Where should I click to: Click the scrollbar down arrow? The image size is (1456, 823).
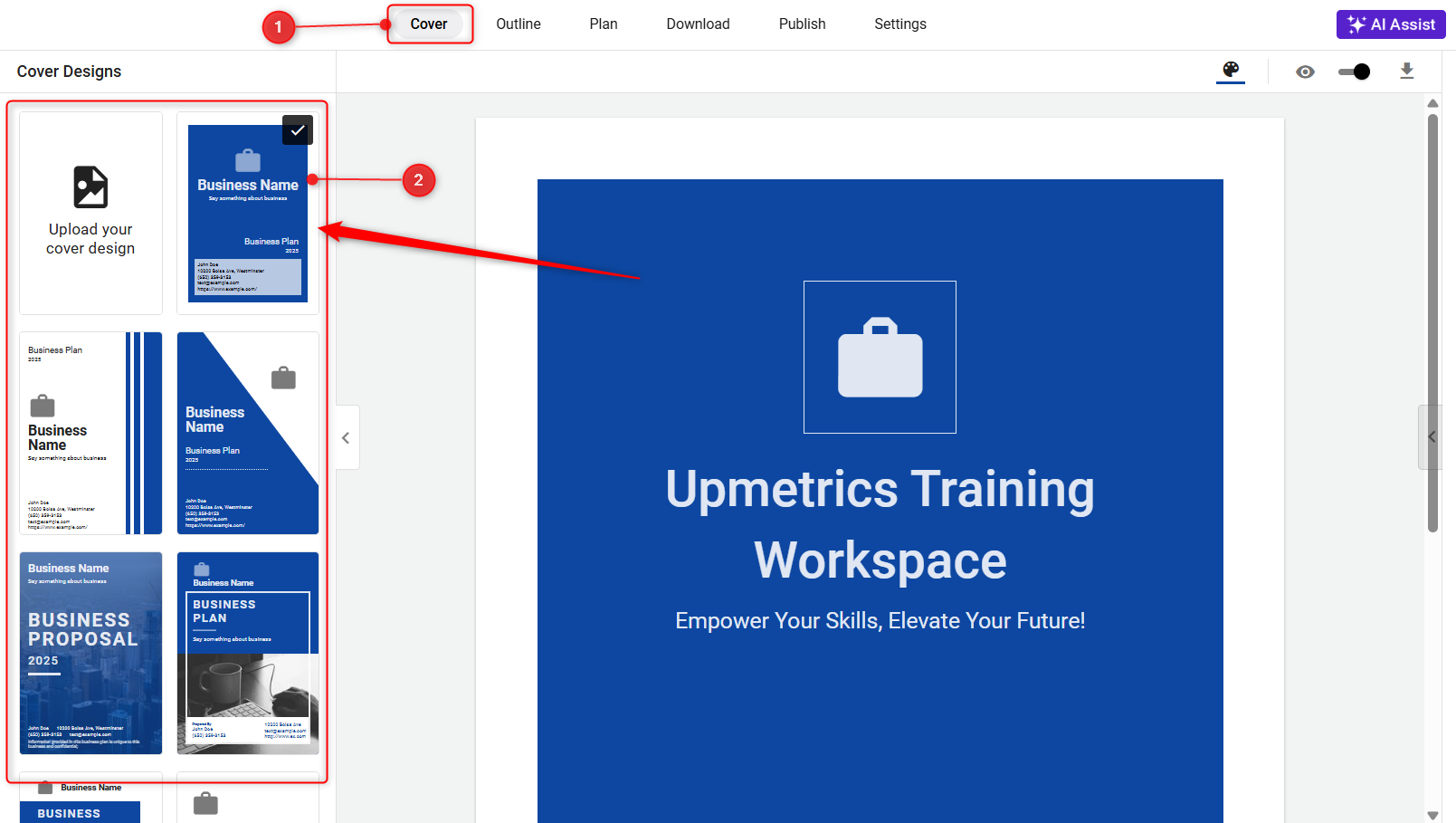tap(1432, 815)
